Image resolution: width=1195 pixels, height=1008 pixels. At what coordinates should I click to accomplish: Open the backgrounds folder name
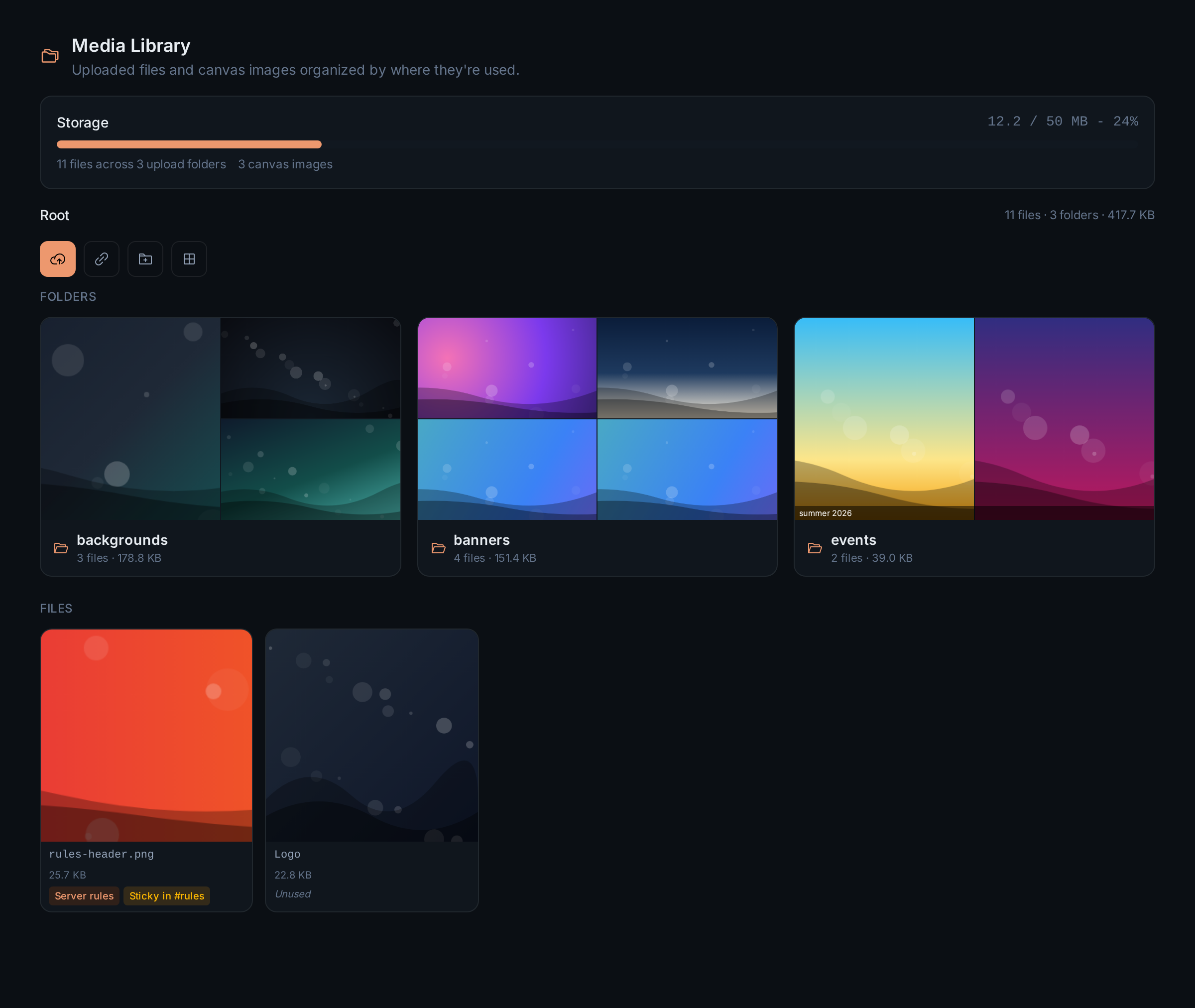click(x=122, y=540)
